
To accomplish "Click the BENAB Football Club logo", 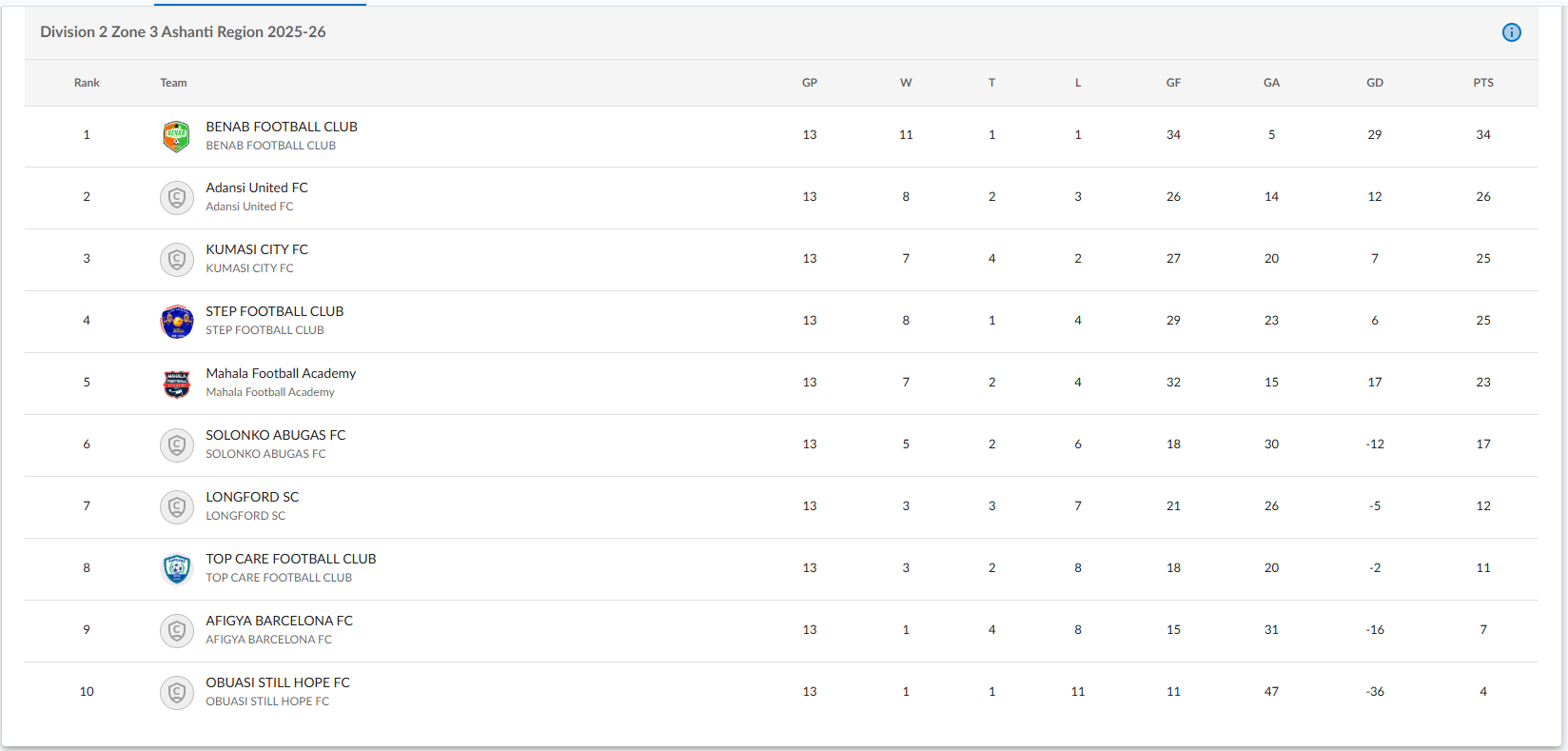I will pos(177,136).
